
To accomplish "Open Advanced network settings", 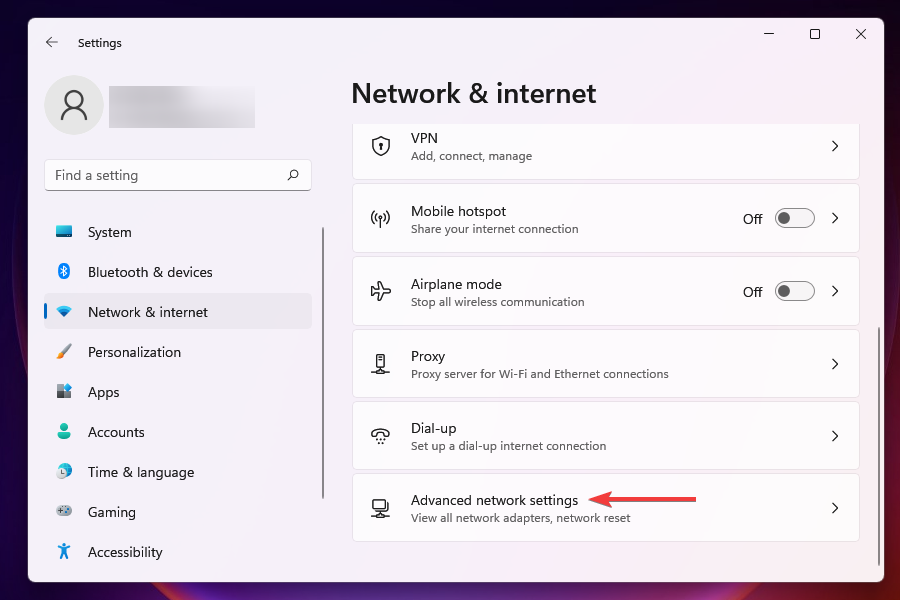I will (494, 501).
